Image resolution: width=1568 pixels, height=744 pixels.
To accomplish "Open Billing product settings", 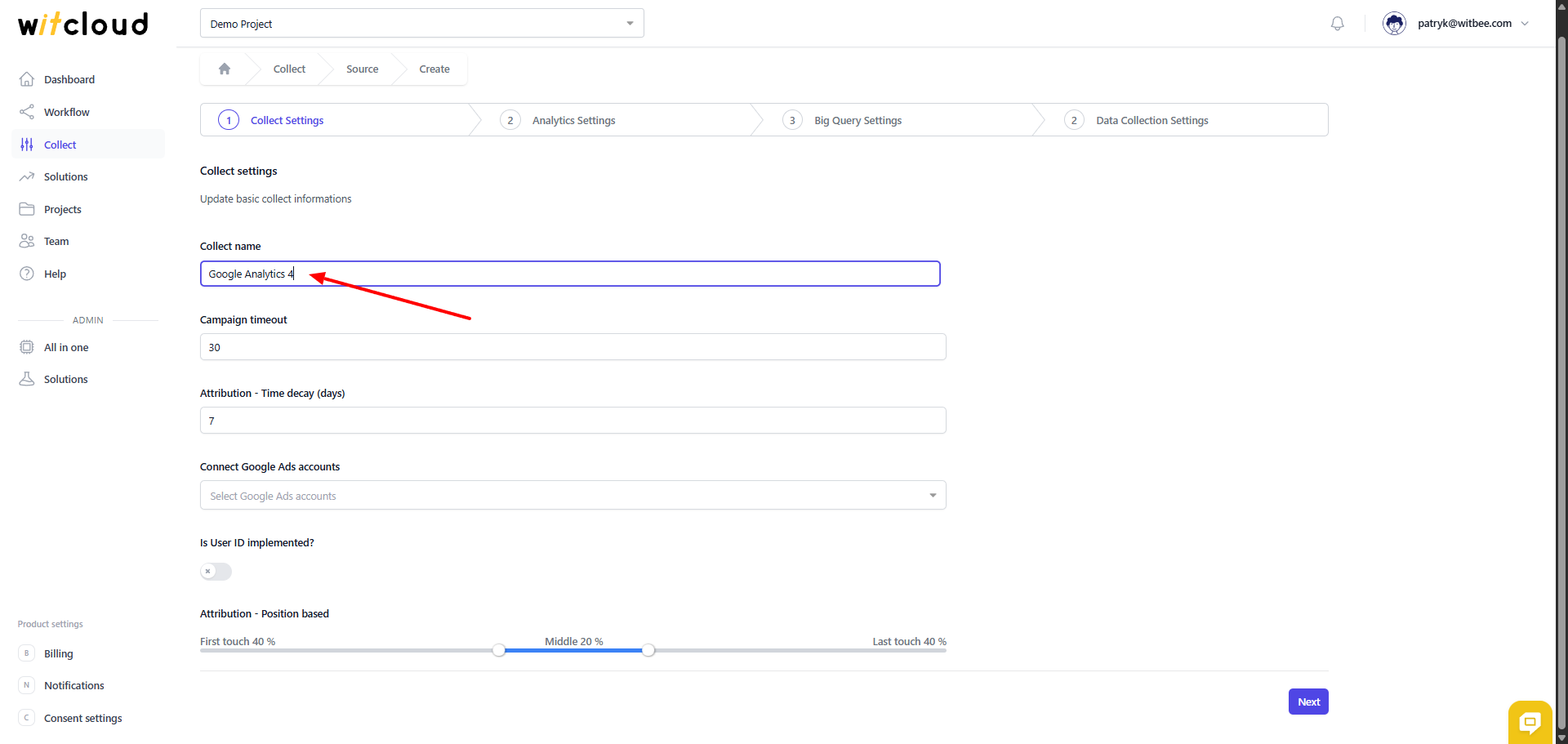I will click(58, 654).
